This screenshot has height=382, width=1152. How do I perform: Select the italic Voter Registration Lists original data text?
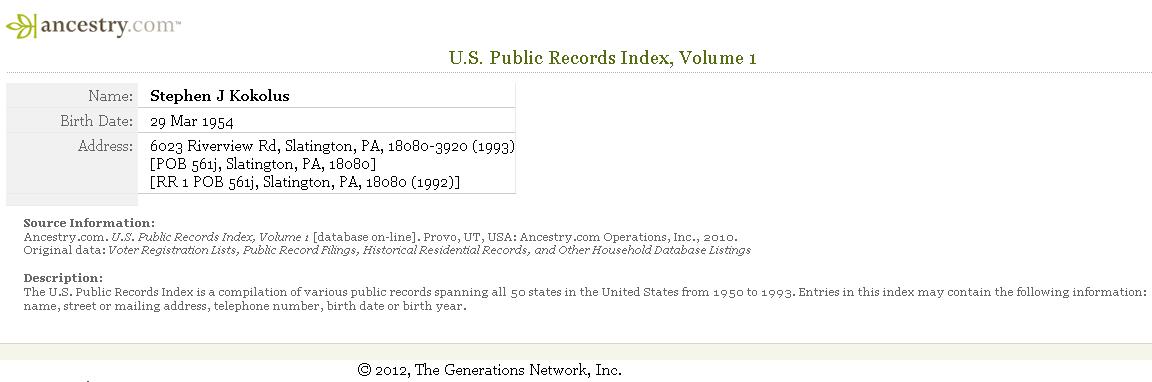coord(429,250)
